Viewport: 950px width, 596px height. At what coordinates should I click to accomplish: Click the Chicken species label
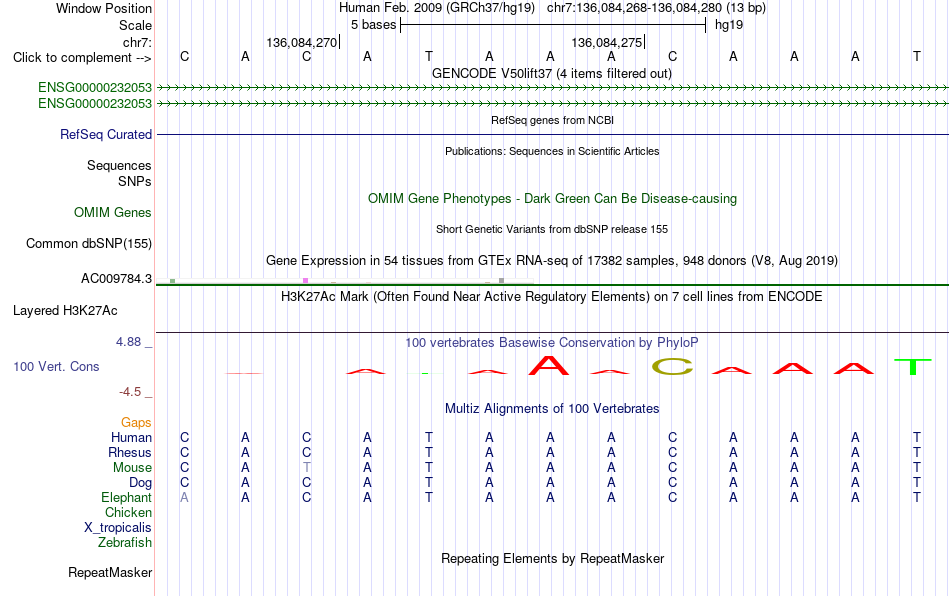(x=128, y=512)
